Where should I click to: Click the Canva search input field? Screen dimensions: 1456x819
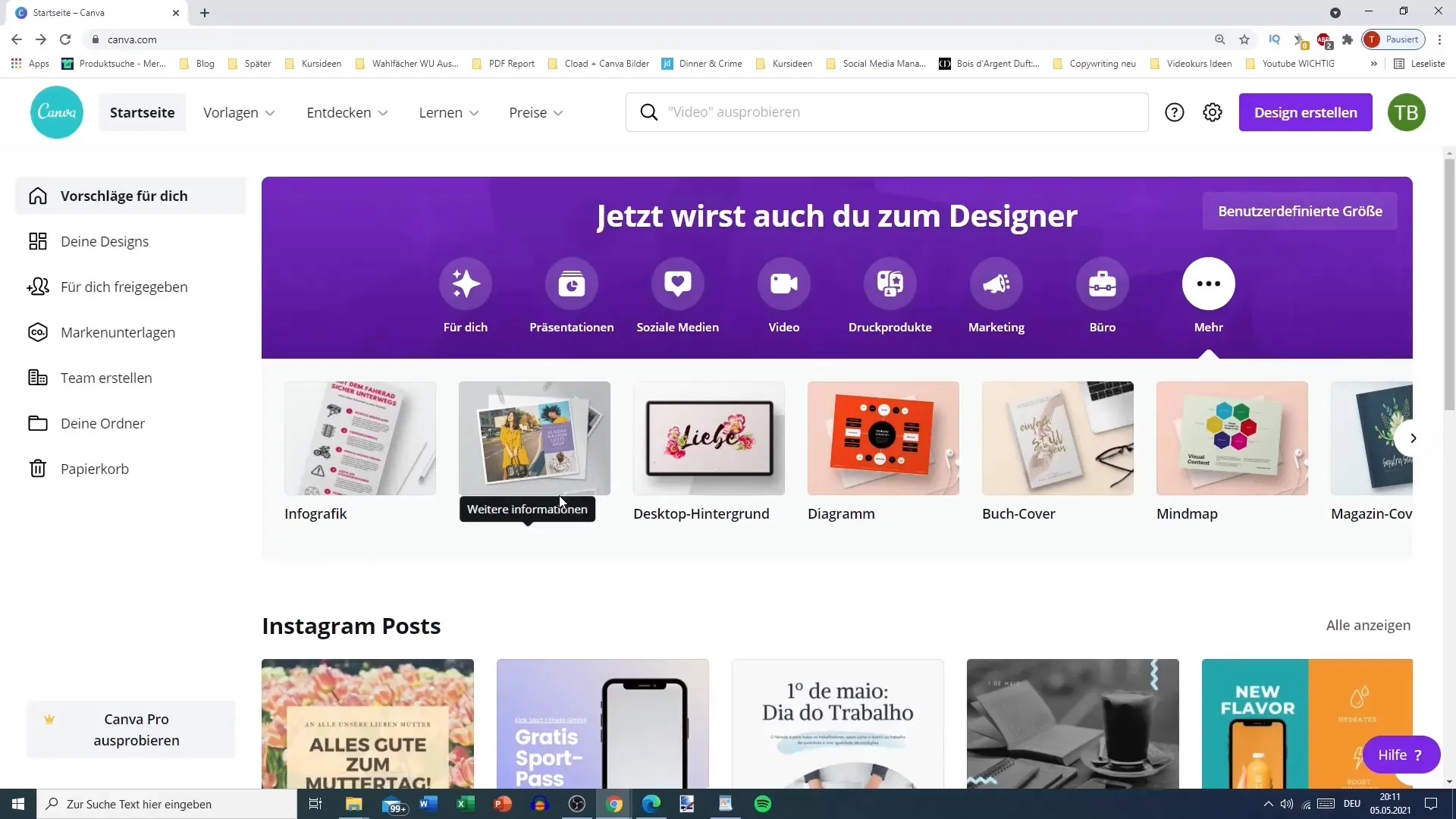[x=887, y=112]
